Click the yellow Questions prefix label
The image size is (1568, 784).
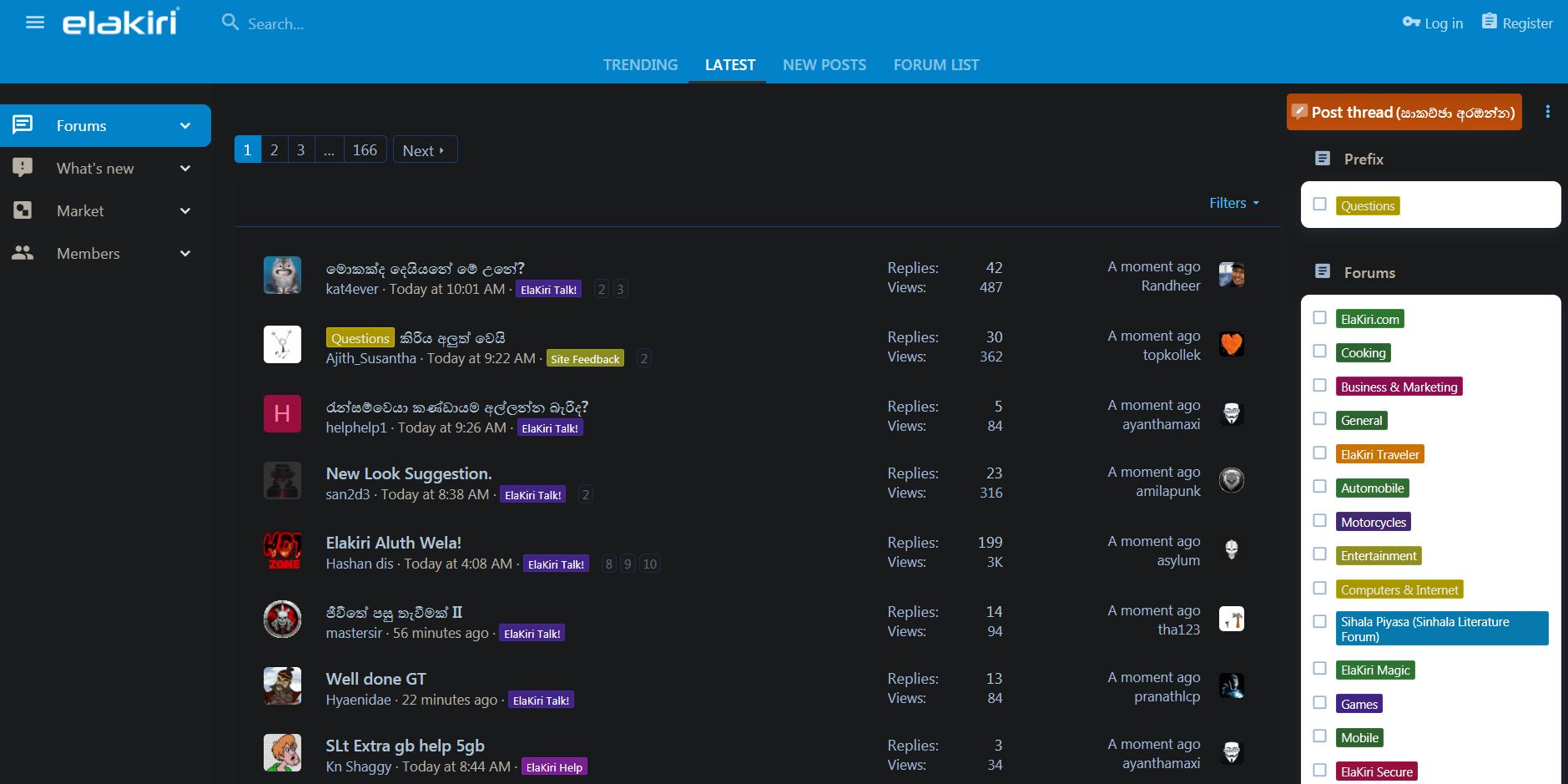tap(360, 337)
